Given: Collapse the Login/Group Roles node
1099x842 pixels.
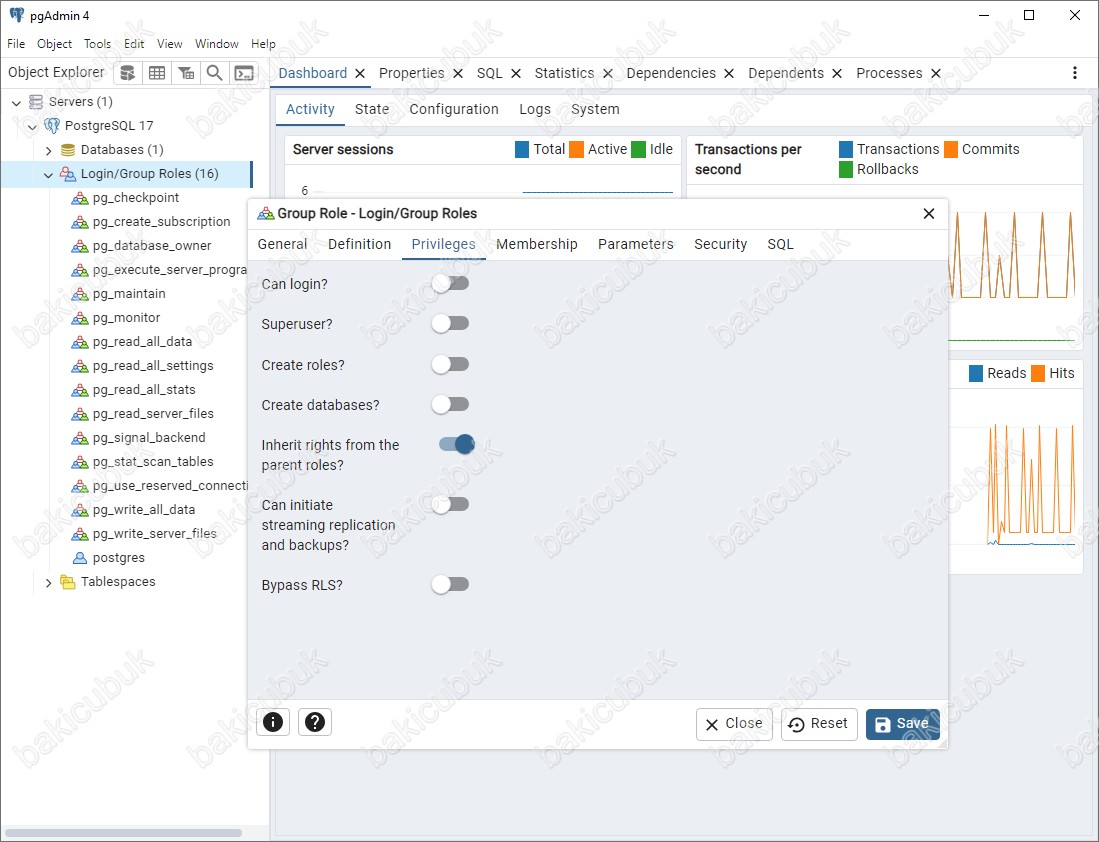Looking at the screenshot, I should [48, 175].
